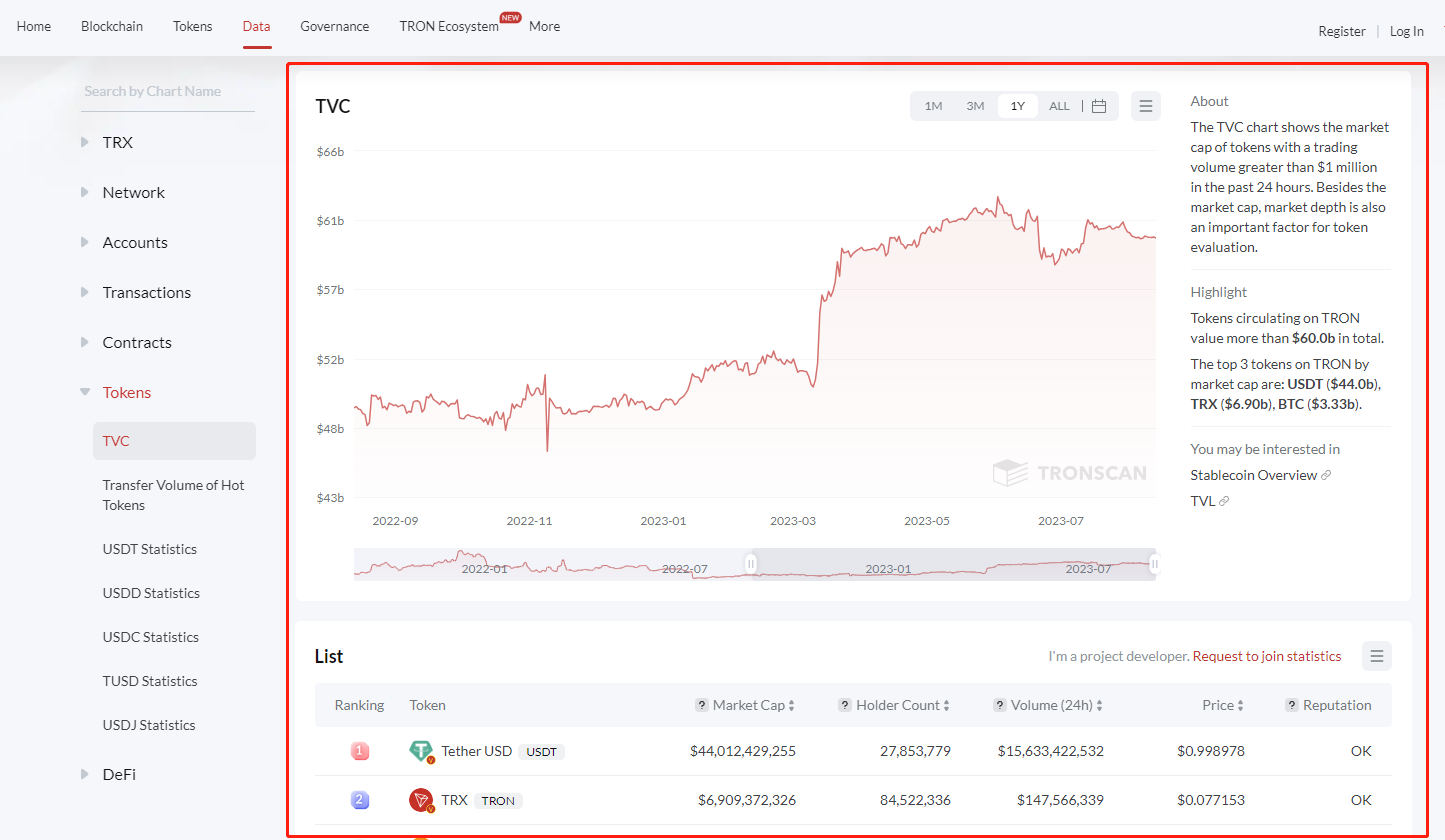
Task: Click the right handle of chart range slider
Action: pyautogui.click(x=1155, y=564)
